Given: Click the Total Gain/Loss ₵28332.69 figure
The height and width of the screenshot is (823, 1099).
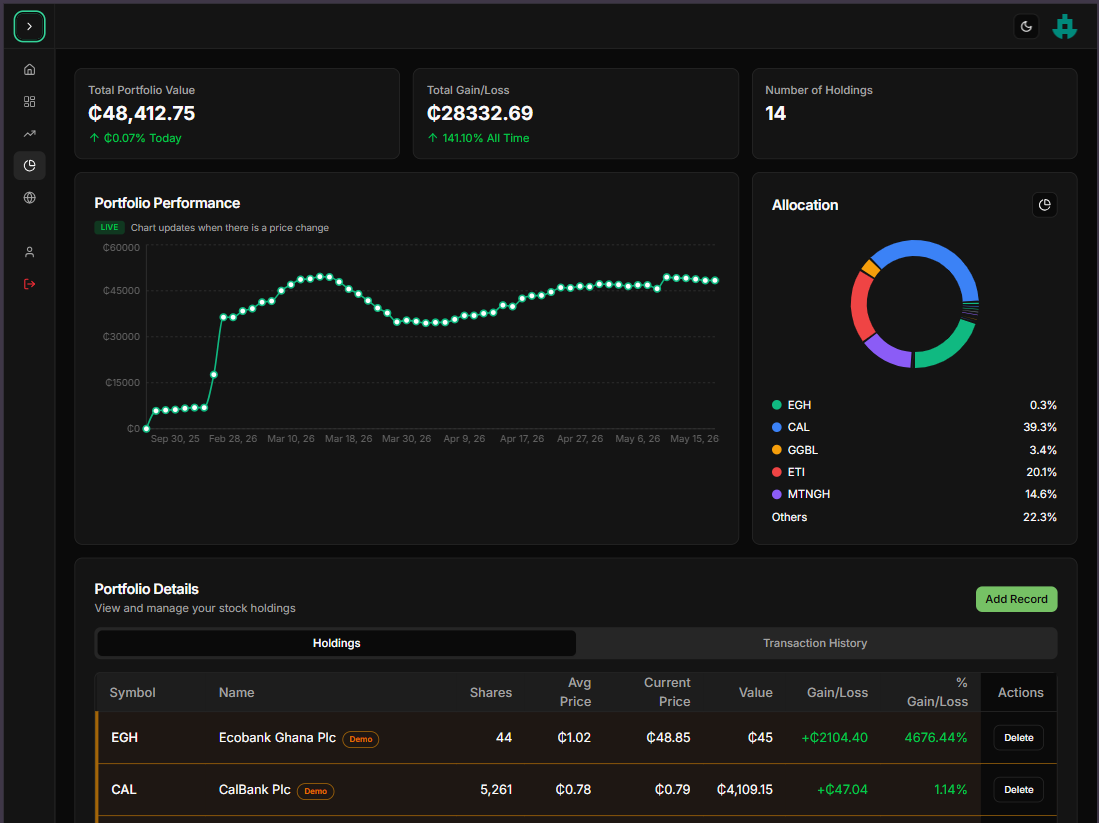Looking at the screenshot, I should click(480, 113).
